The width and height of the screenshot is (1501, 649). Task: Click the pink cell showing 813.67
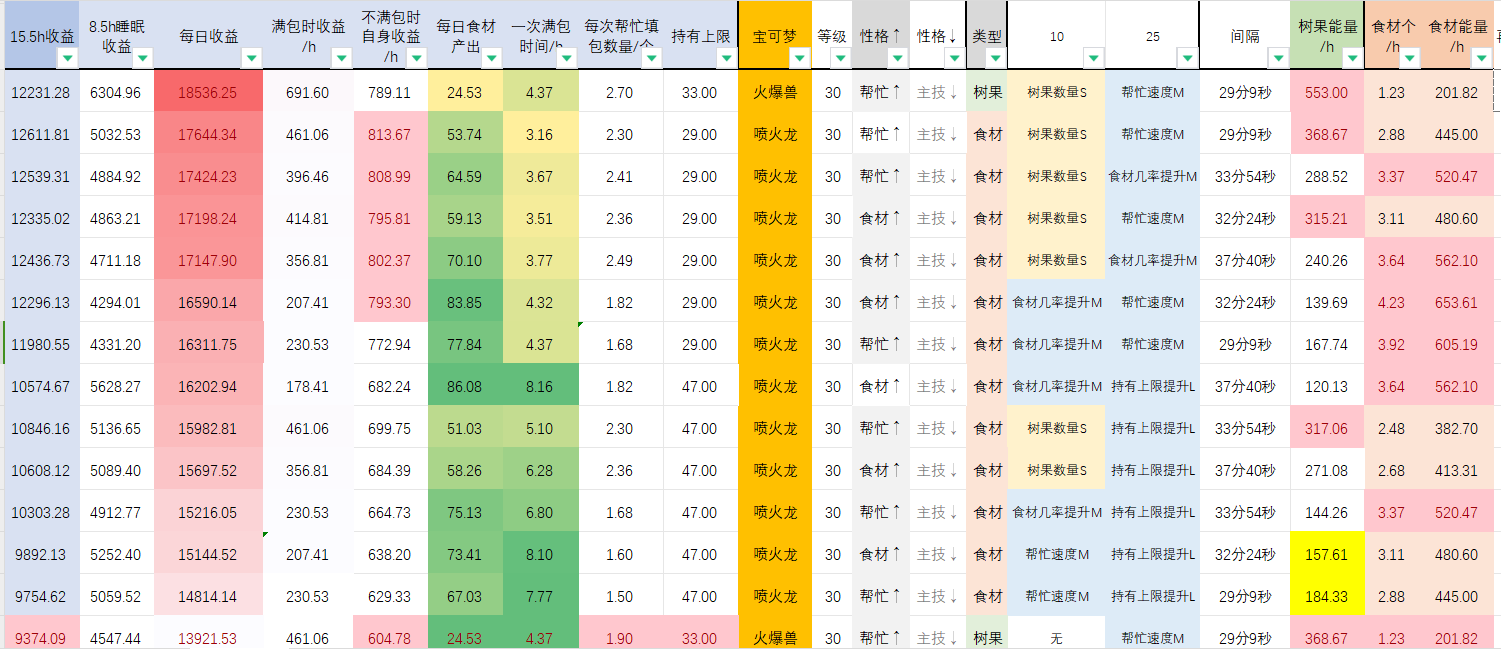389,134
